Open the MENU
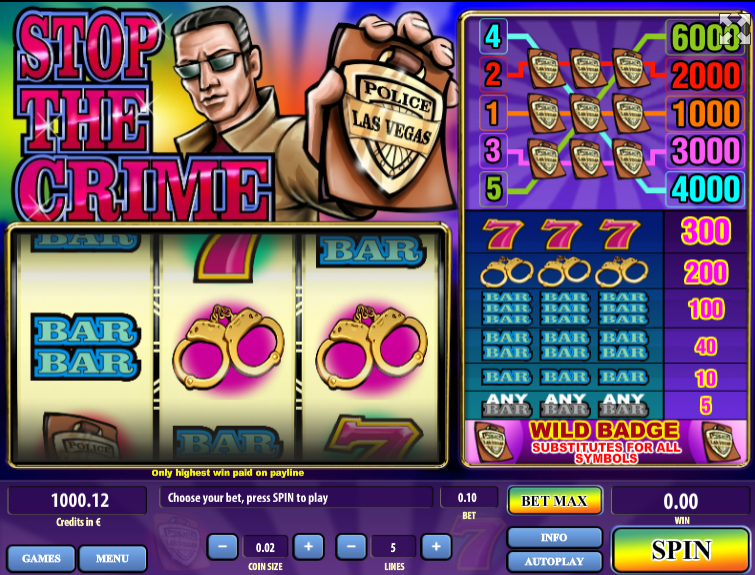Screen dimensions: 755x575 [112, 558]
